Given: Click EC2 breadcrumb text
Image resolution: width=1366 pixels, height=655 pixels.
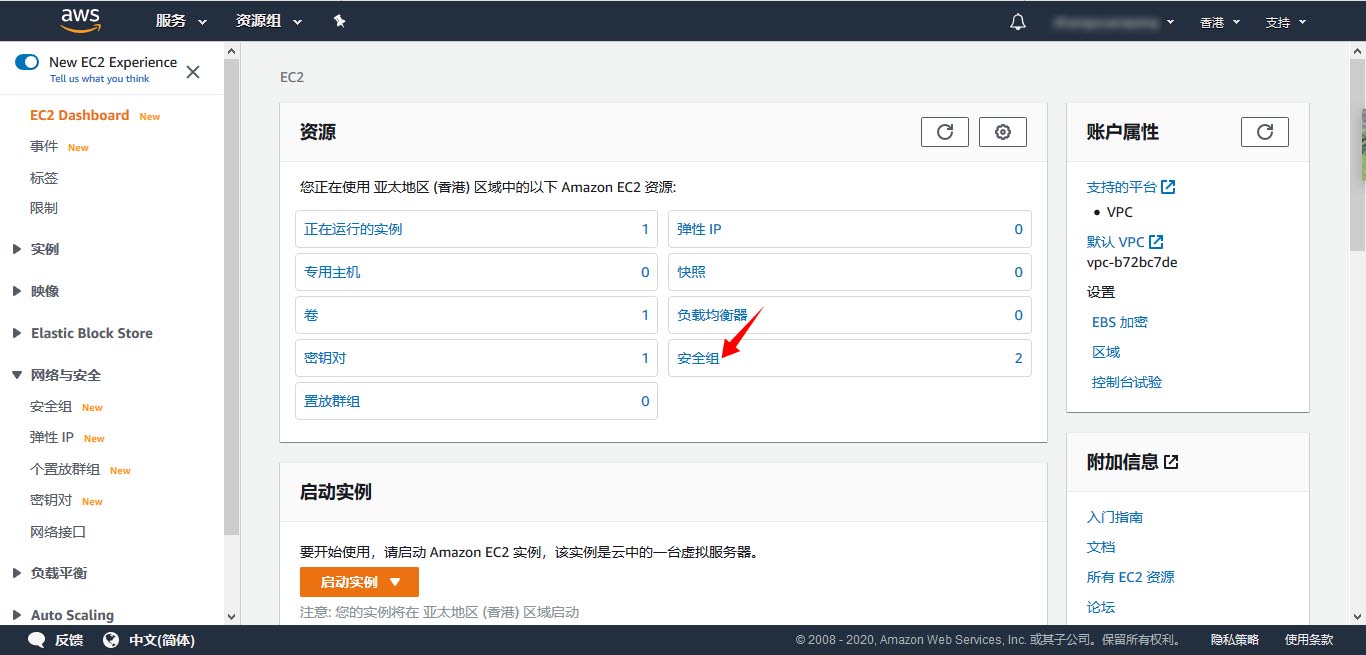Looking at the screenshot, I should pyautogui.click(x=292, y=77).
